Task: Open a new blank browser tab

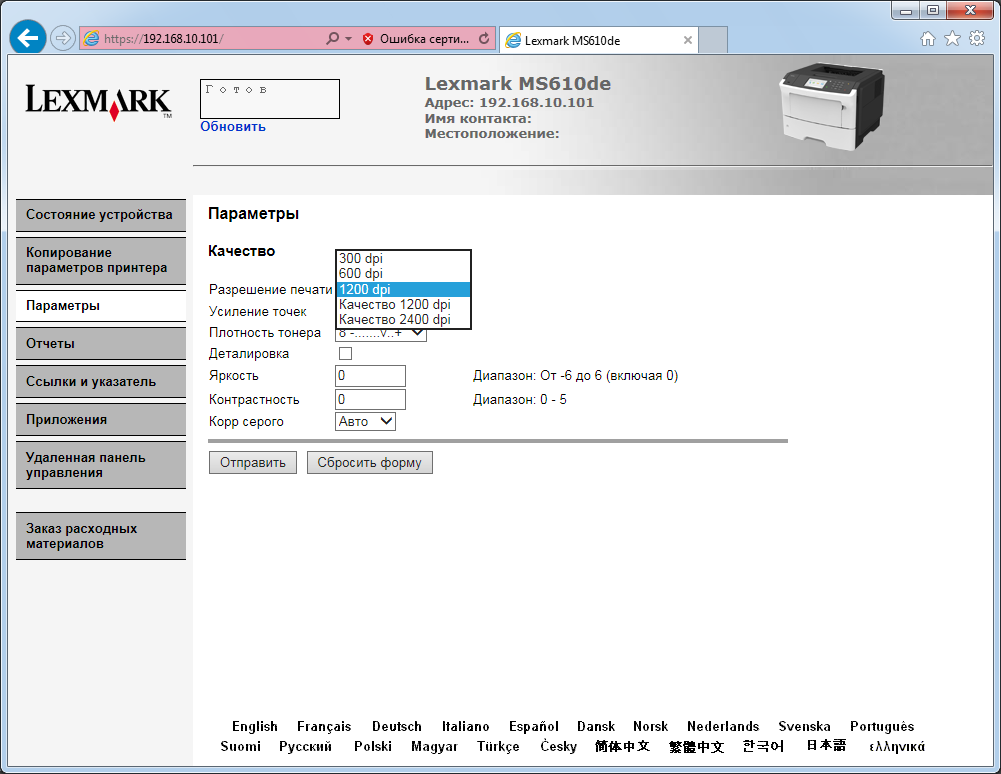Action: [x=713, y=40]
